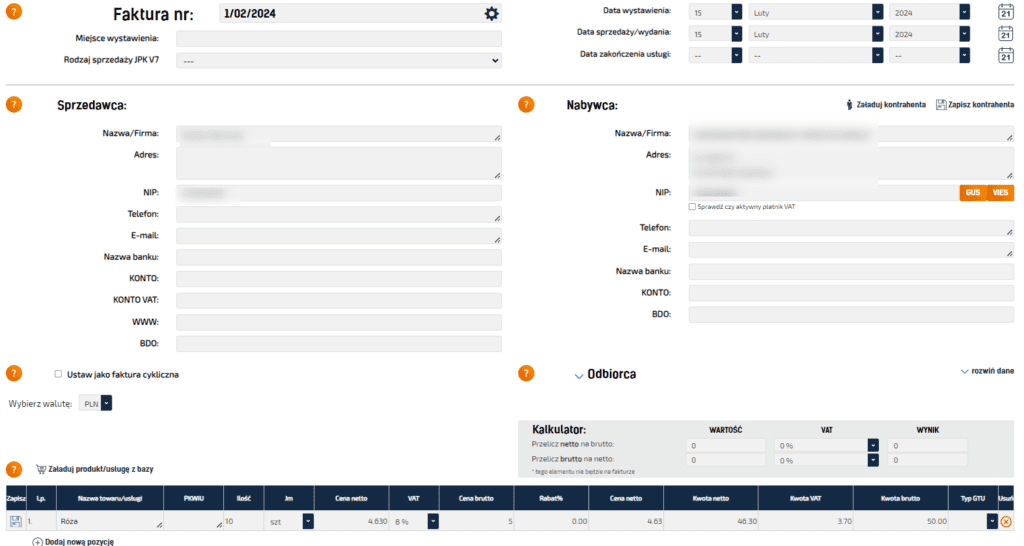Click the Miejsce wystawienia input field
Image resolution: width=1024 pixels, height=546 pixels.
[339, 38]
